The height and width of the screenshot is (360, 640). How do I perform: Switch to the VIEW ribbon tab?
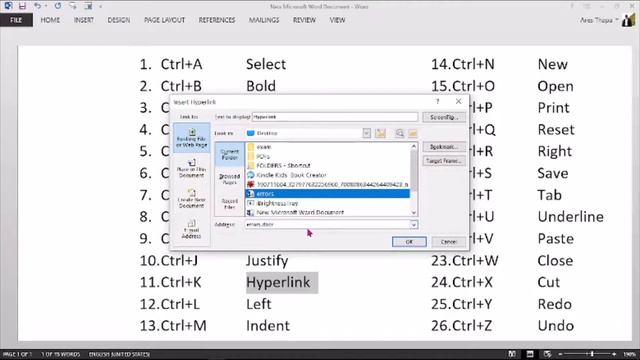click(x=337, y=20)
